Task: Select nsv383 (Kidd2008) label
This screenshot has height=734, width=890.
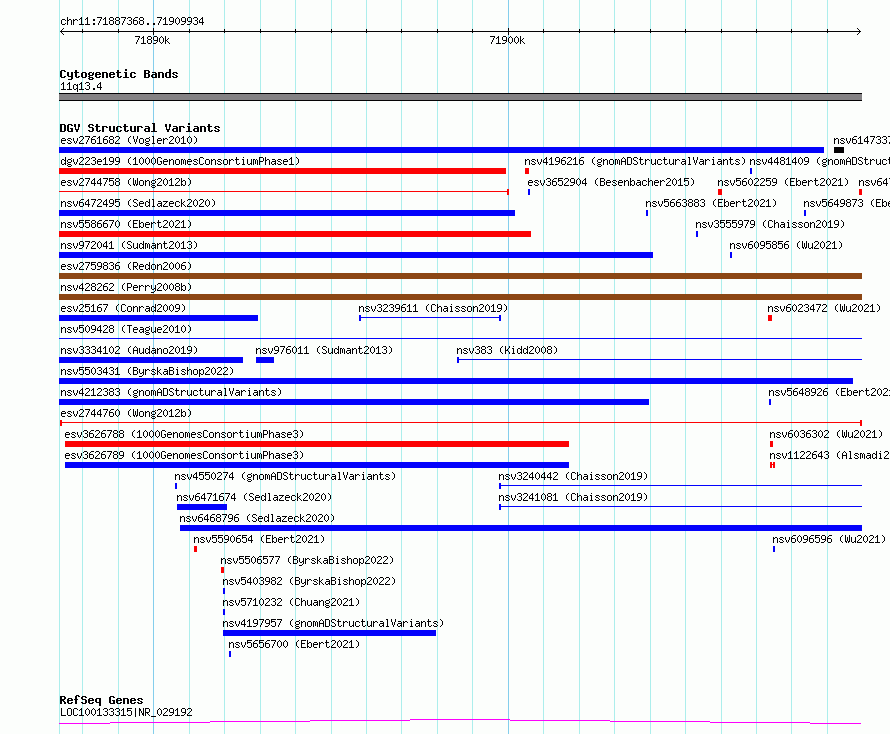Action: [x=507, y=350]
